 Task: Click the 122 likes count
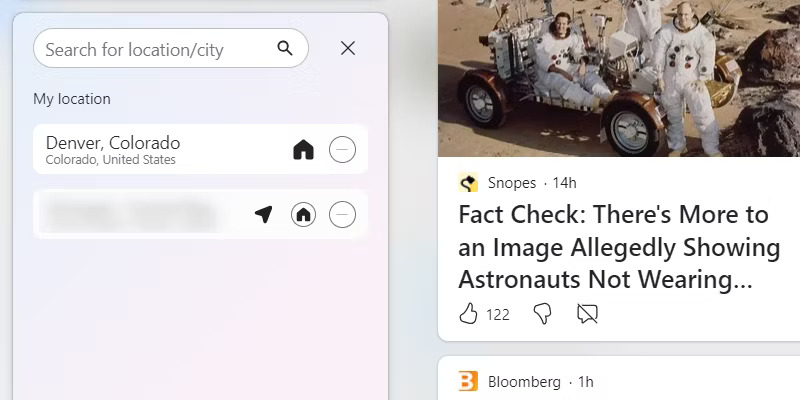point(498,314)
